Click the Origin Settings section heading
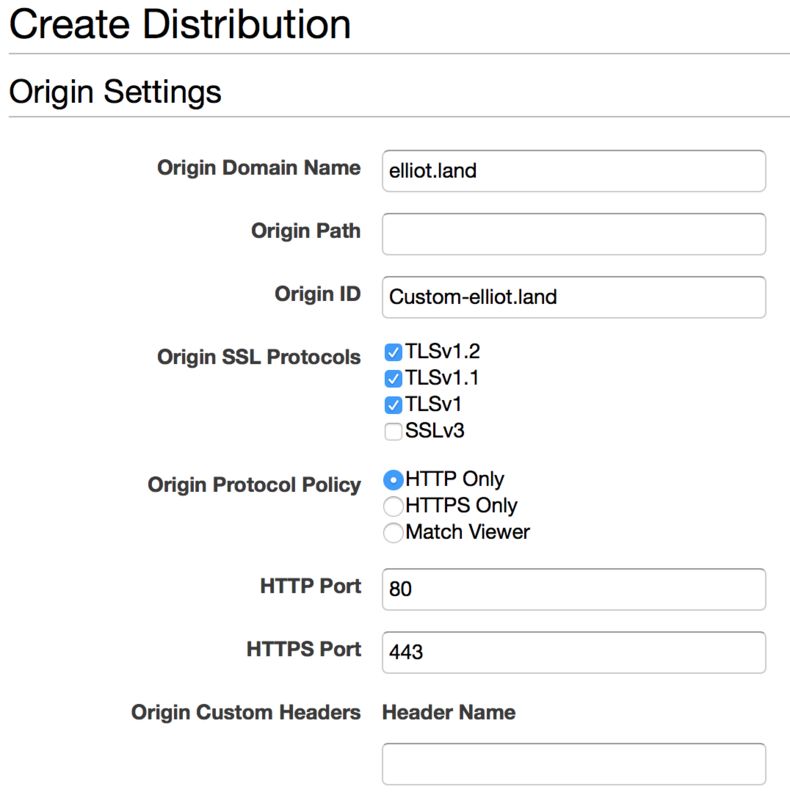 [x=115, y=93]
